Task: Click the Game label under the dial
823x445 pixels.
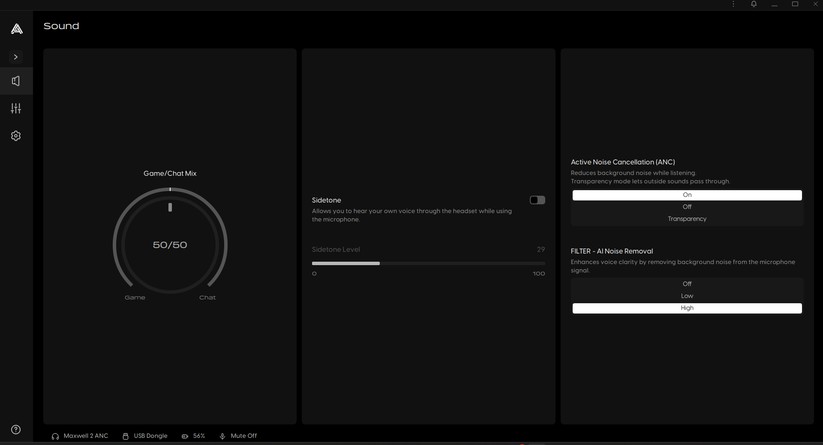Action: click(x=135, y=298)
